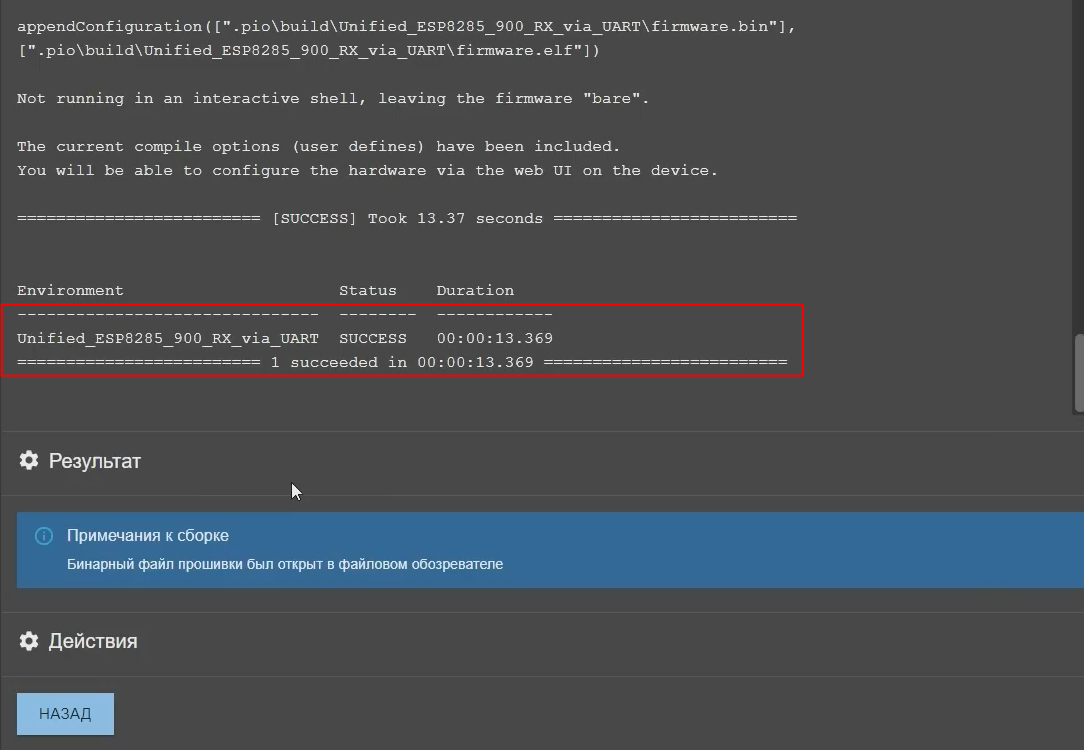Click the SUCCESS status in the results row
This screenshot has height=750, width=1084.
tap(372, 338)
